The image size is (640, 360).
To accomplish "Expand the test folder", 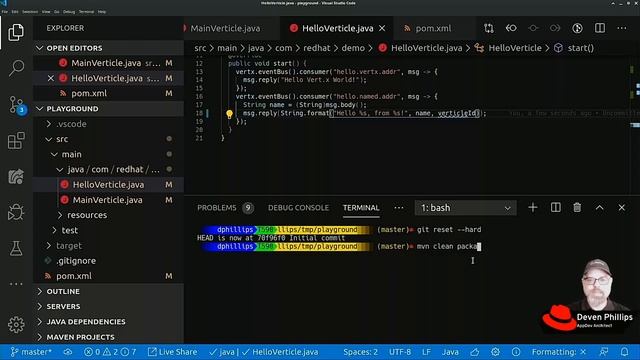I will (109, 230).
